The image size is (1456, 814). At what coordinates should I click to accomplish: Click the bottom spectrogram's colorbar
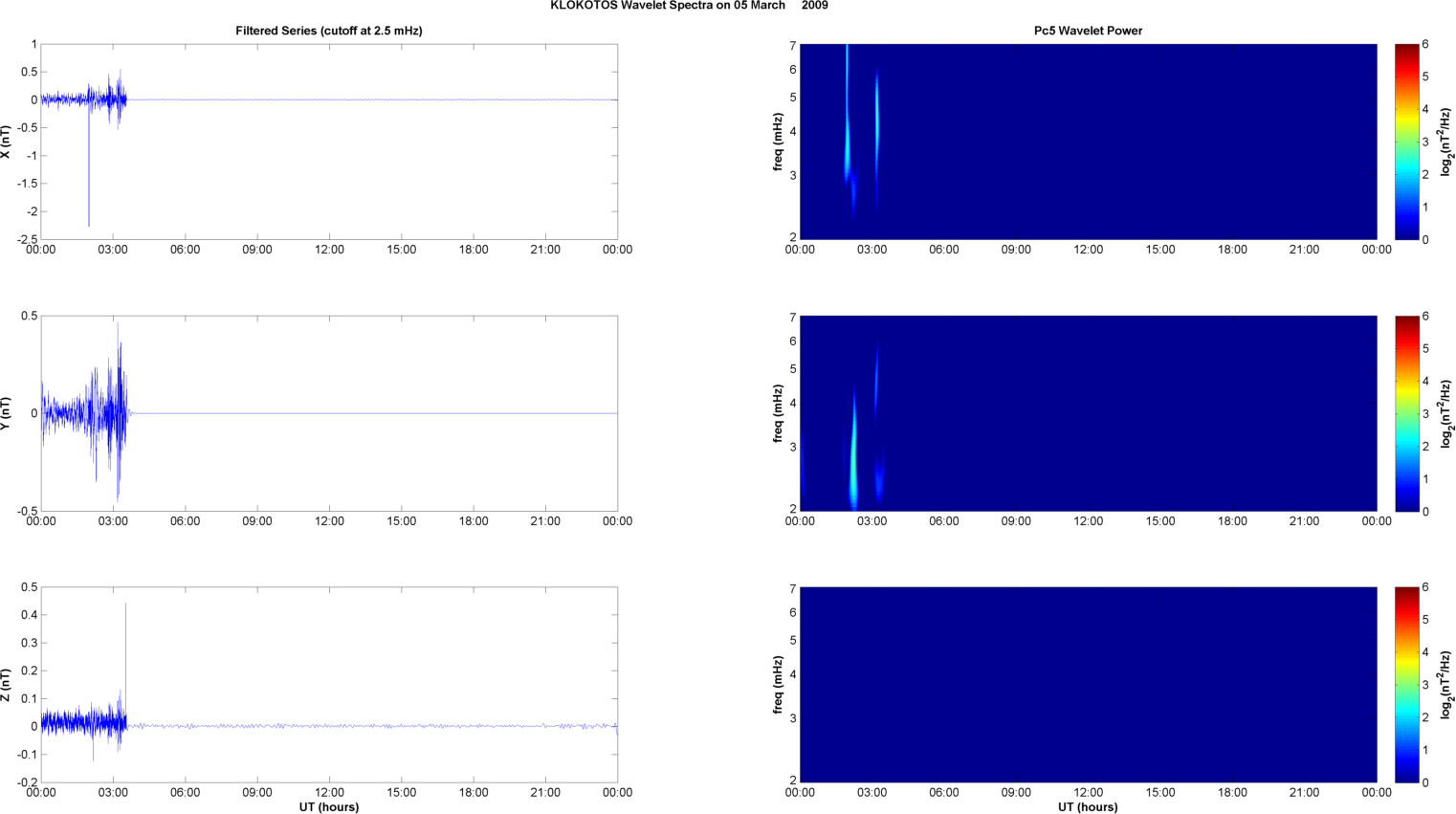coord(1406,685)
